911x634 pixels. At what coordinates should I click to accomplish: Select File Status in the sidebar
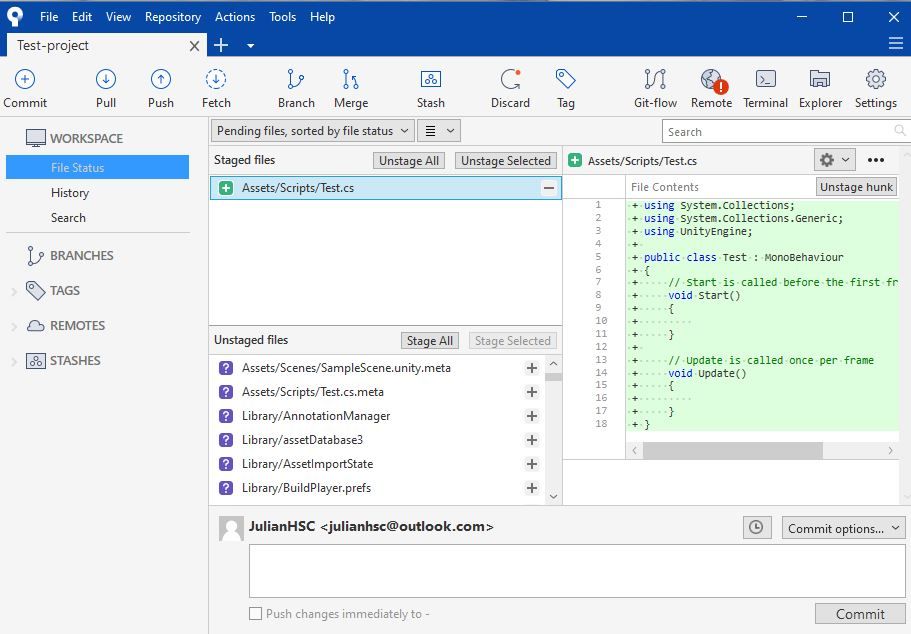click(x=98, y=167)
